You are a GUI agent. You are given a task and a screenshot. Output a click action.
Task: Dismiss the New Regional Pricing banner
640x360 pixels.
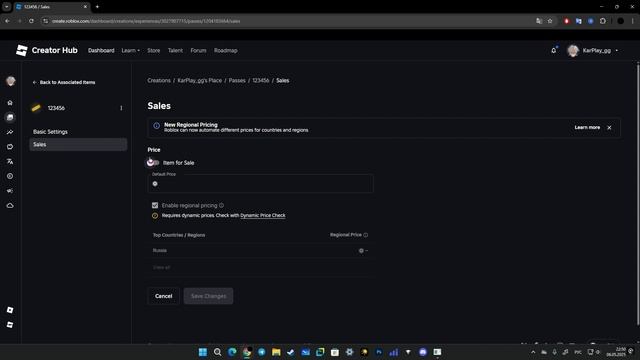(x=609, y=127)
